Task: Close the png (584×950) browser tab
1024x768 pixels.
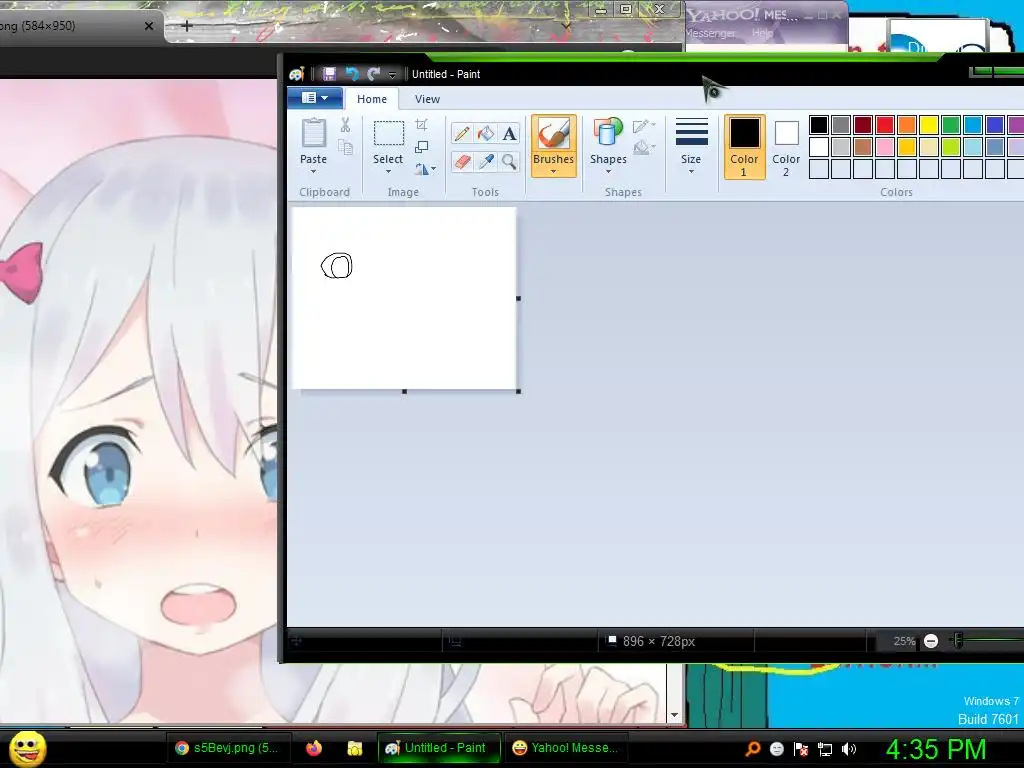Action: (x=149, y=26)
